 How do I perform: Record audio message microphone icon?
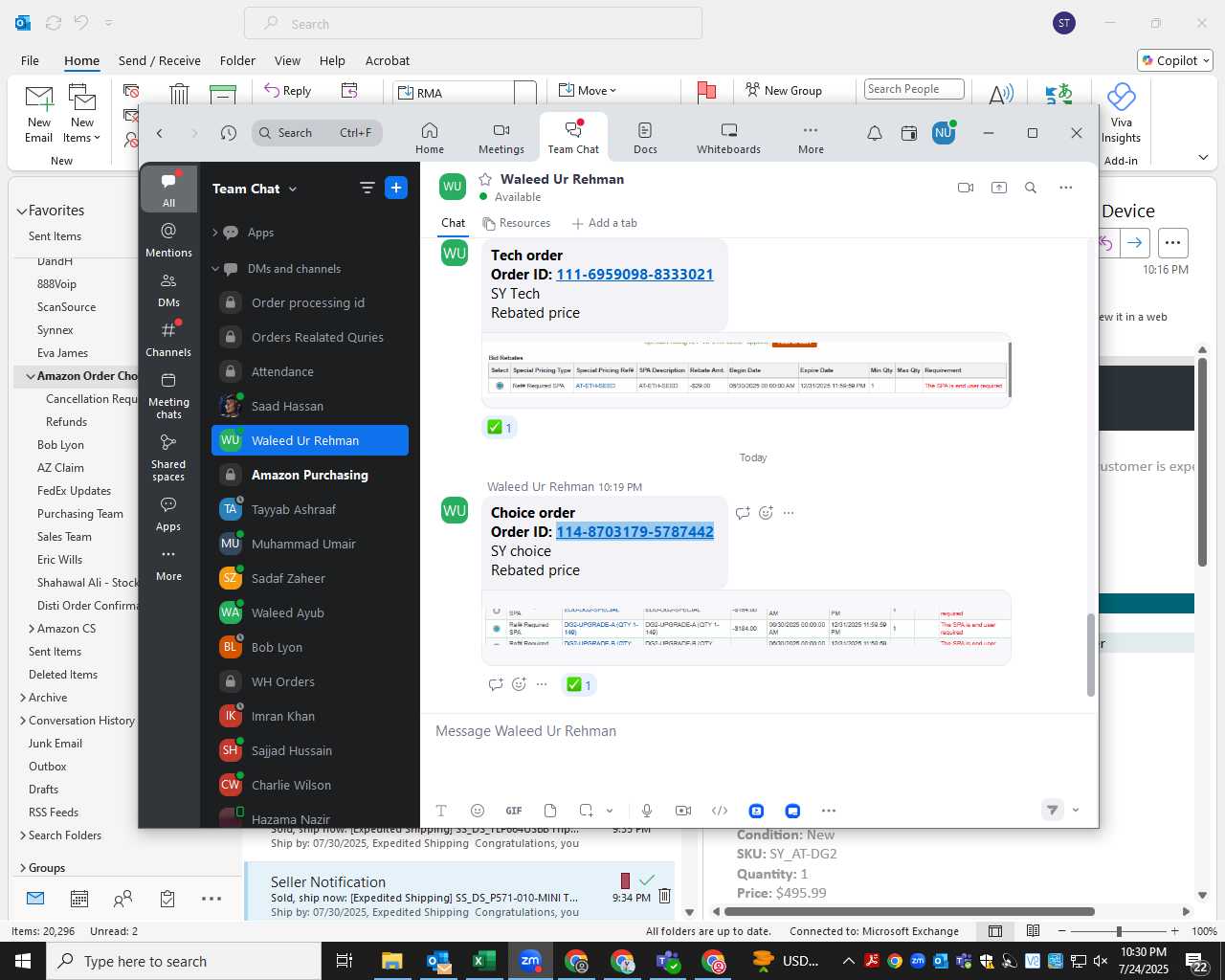click(647, 811)
